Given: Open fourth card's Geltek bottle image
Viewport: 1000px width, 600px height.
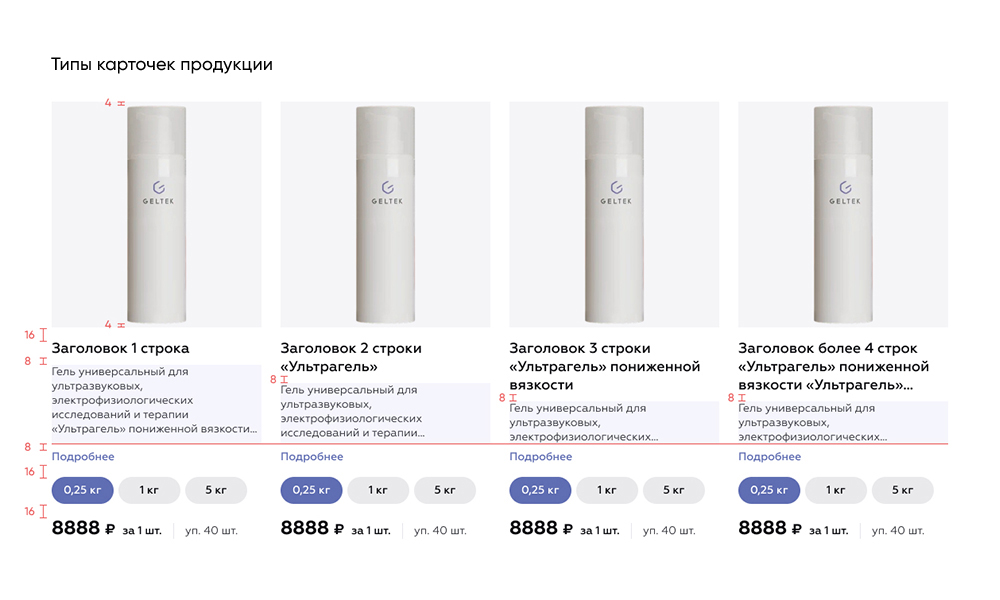Looking at the screenshot, I should pos(843,214).
